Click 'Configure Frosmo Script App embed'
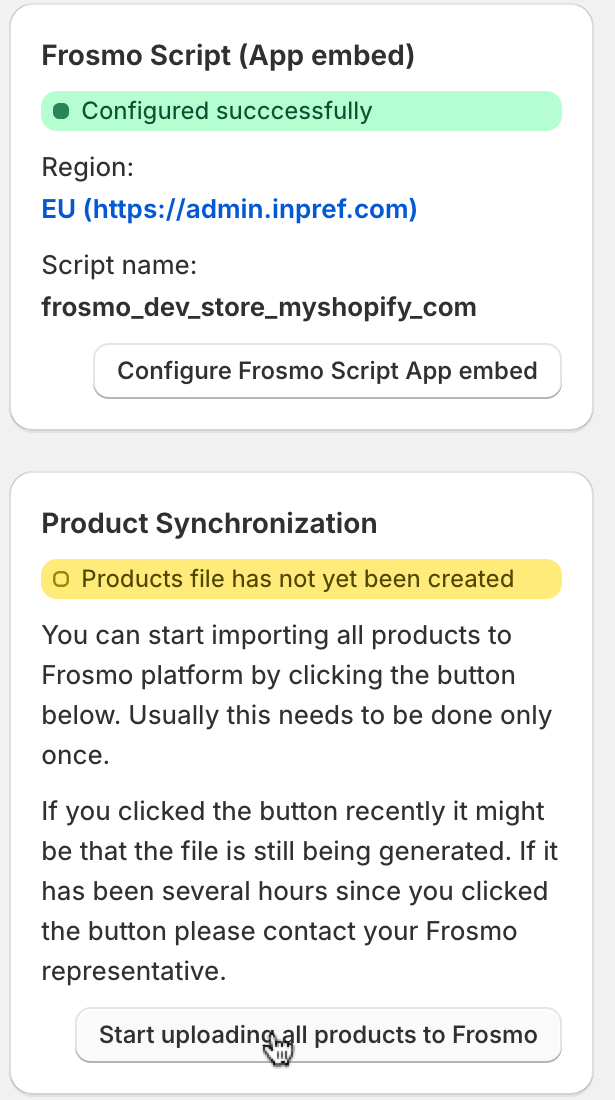The image size is (615, 1100). point(327,370)
